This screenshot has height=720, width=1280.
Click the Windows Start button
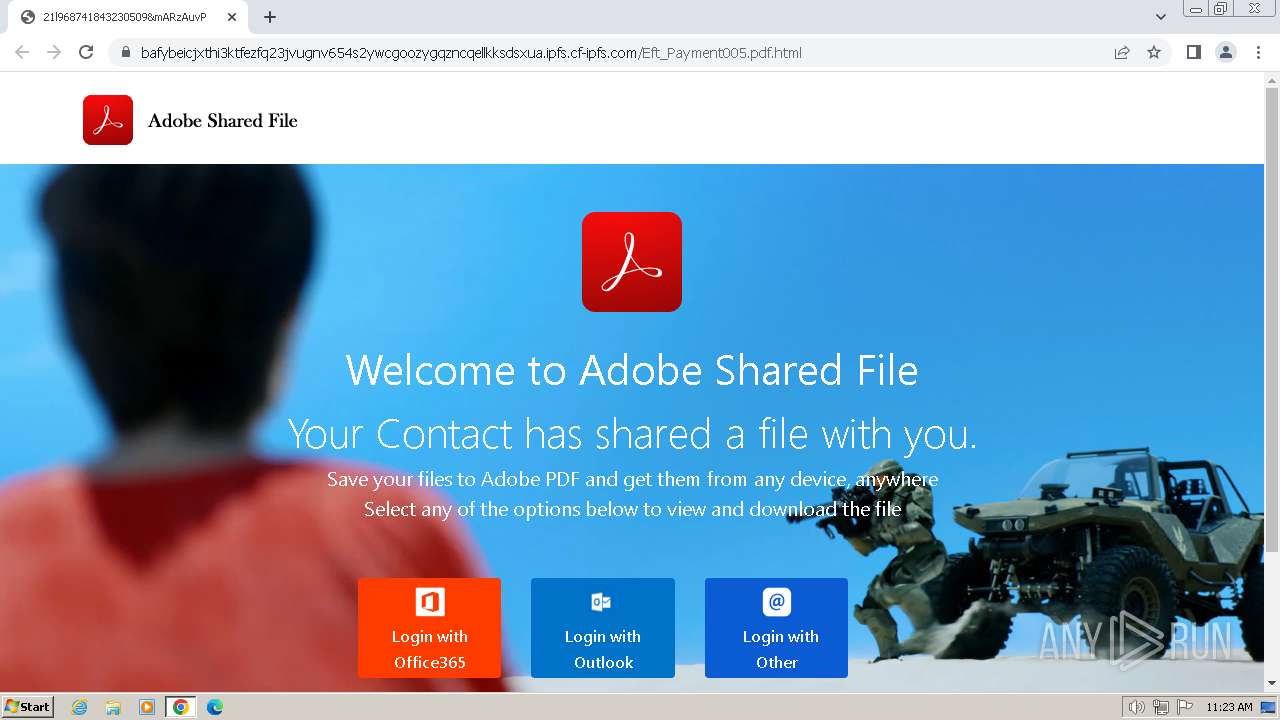[x=28, y=707]
